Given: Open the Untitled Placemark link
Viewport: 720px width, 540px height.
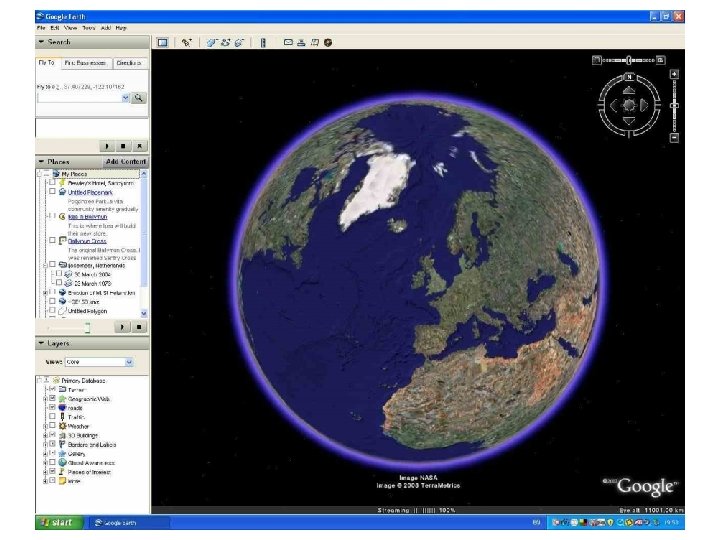Looking at the screenshot, I should pyautogui.click(x=90, y=192).
